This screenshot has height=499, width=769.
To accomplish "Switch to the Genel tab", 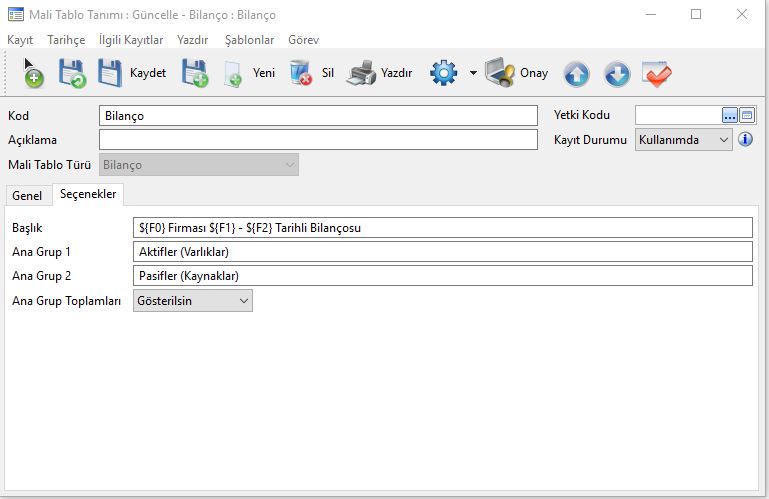I will pos(27,196).
